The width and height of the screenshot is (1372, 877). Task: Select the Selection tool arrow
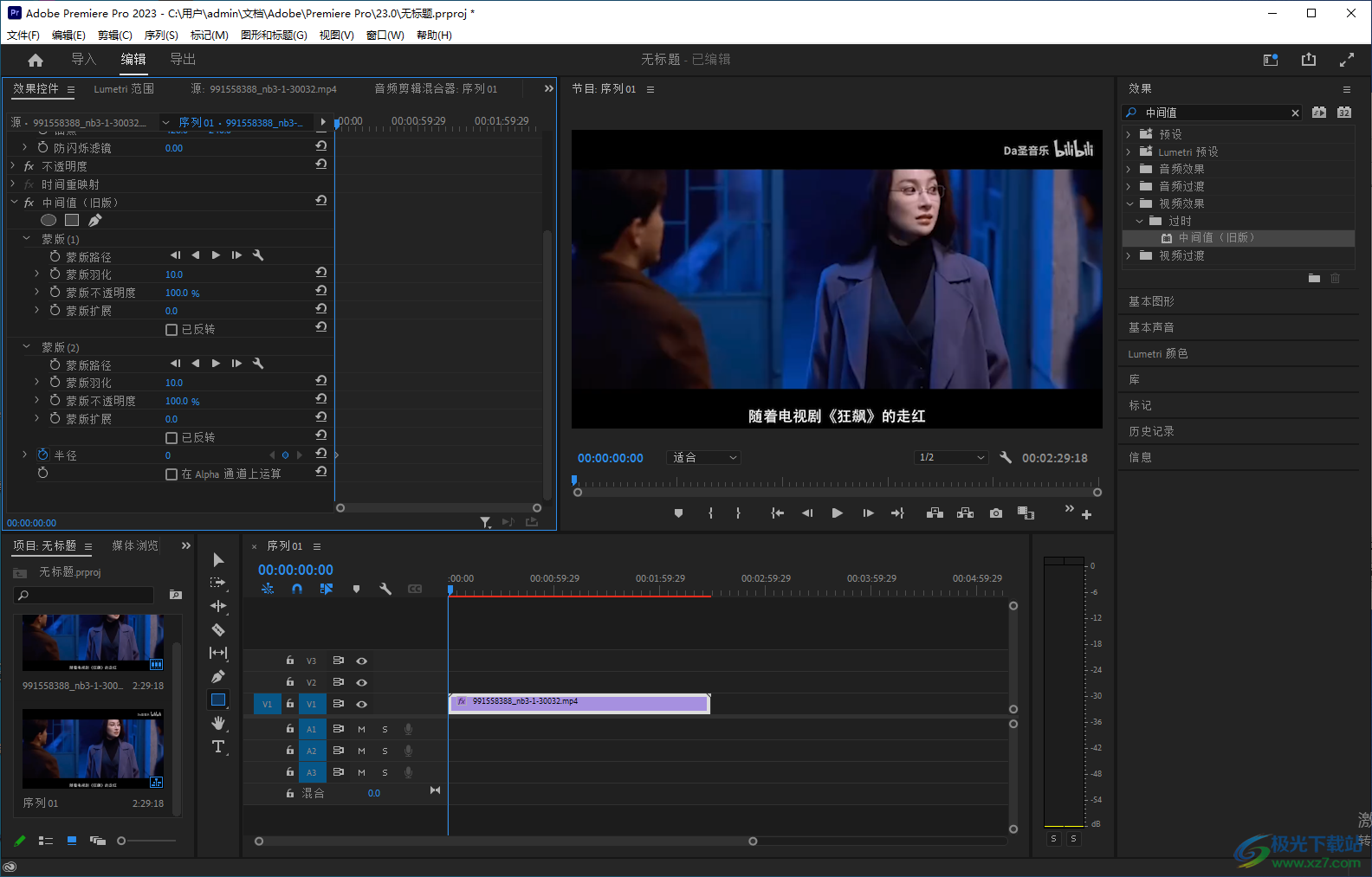point(218,560)
